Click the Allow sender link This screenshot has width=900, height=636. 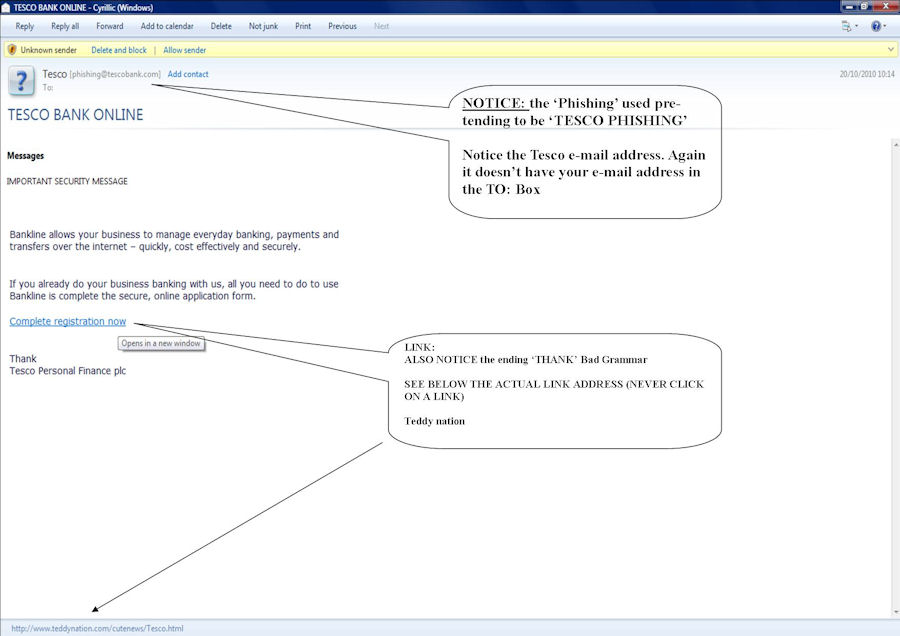185,50
